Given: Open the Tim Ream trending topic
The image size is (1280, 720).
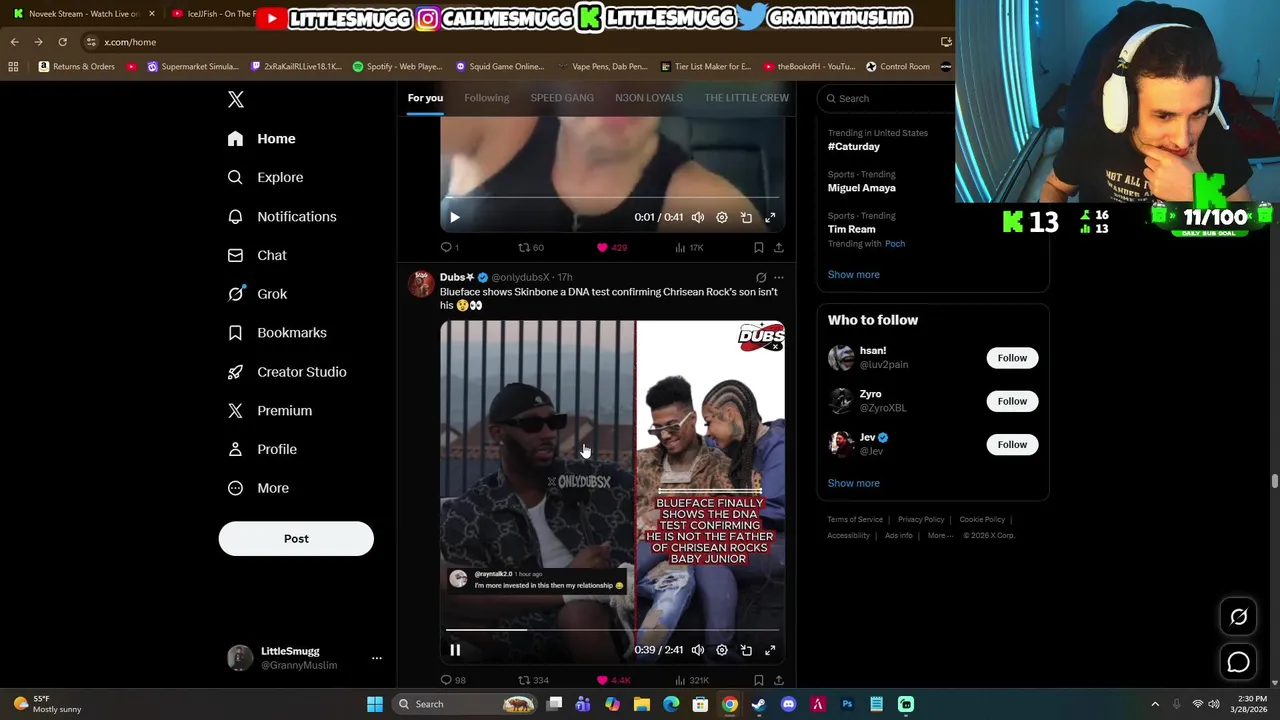Looking at the screenshot, I should click(852, 229).
